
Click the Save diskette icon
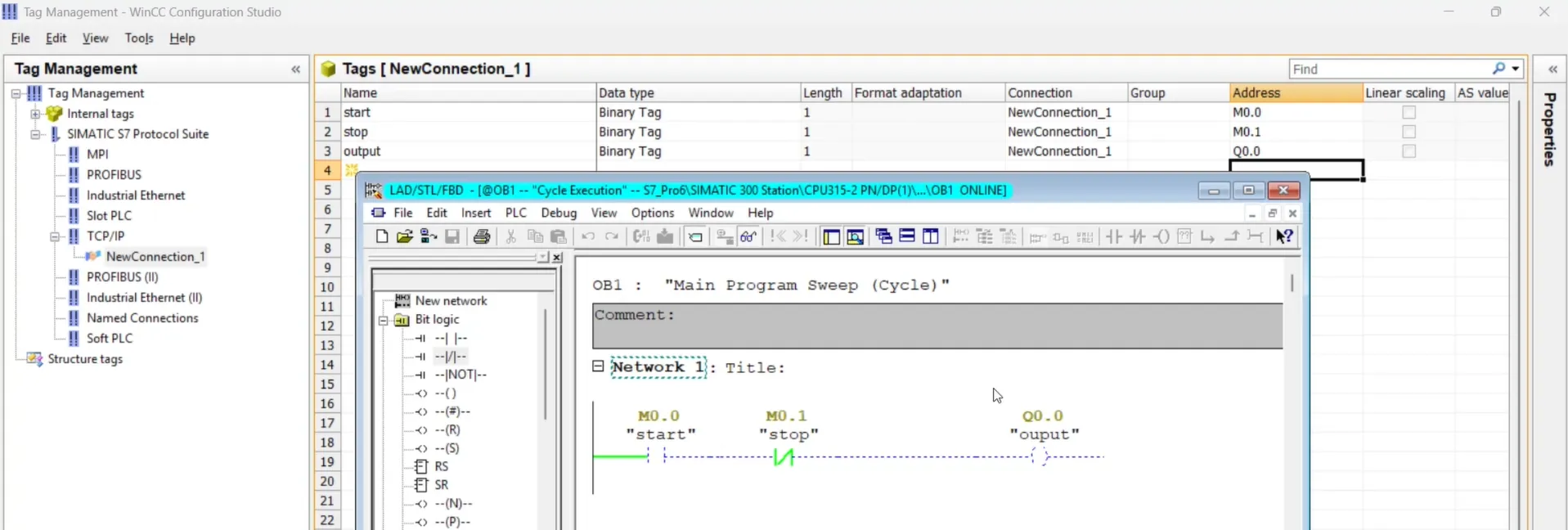click(452, 236)
